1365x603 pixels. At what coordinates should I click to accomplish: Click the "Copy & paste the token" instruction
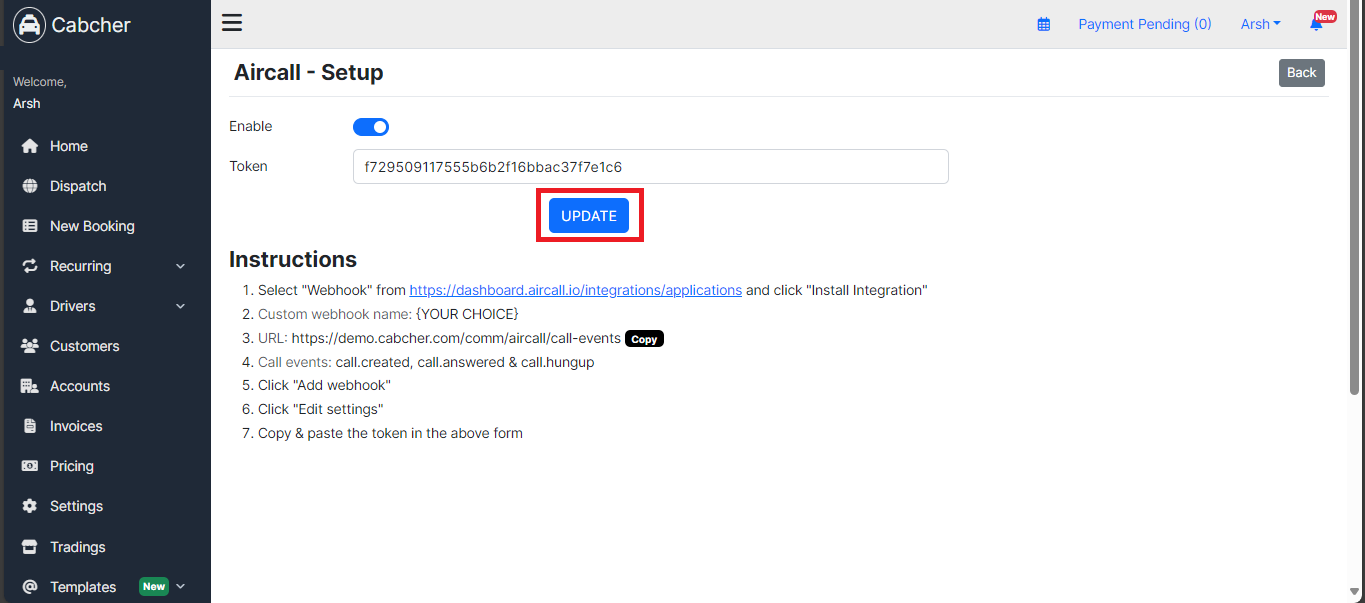point(390,433)
